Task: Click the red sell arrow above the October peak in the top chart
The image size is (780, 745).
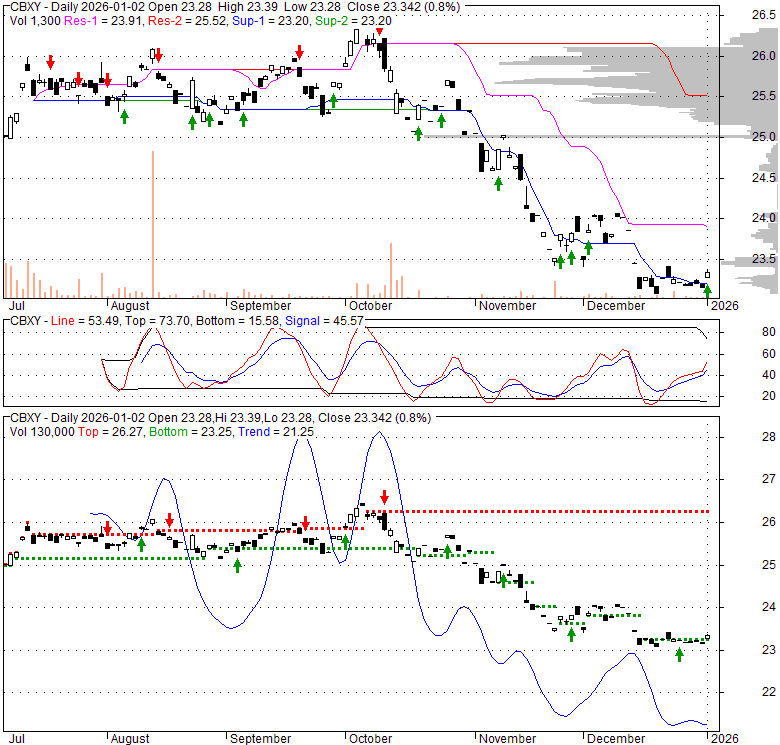Action: pyautogui.click(x=379, y=32)
